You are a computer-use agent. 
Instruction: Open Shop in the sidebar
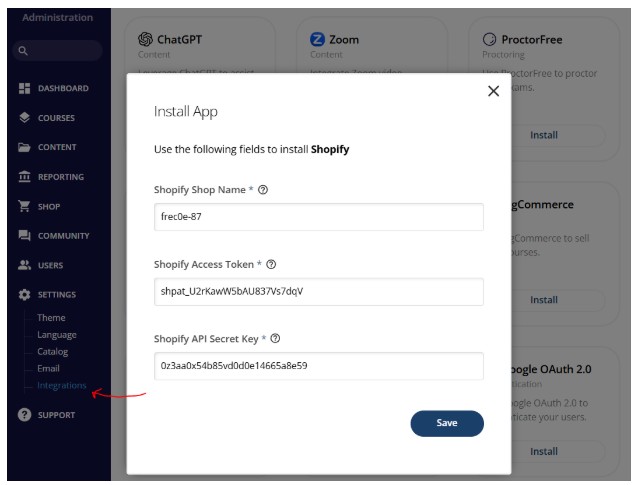click(x=49, y=207)
